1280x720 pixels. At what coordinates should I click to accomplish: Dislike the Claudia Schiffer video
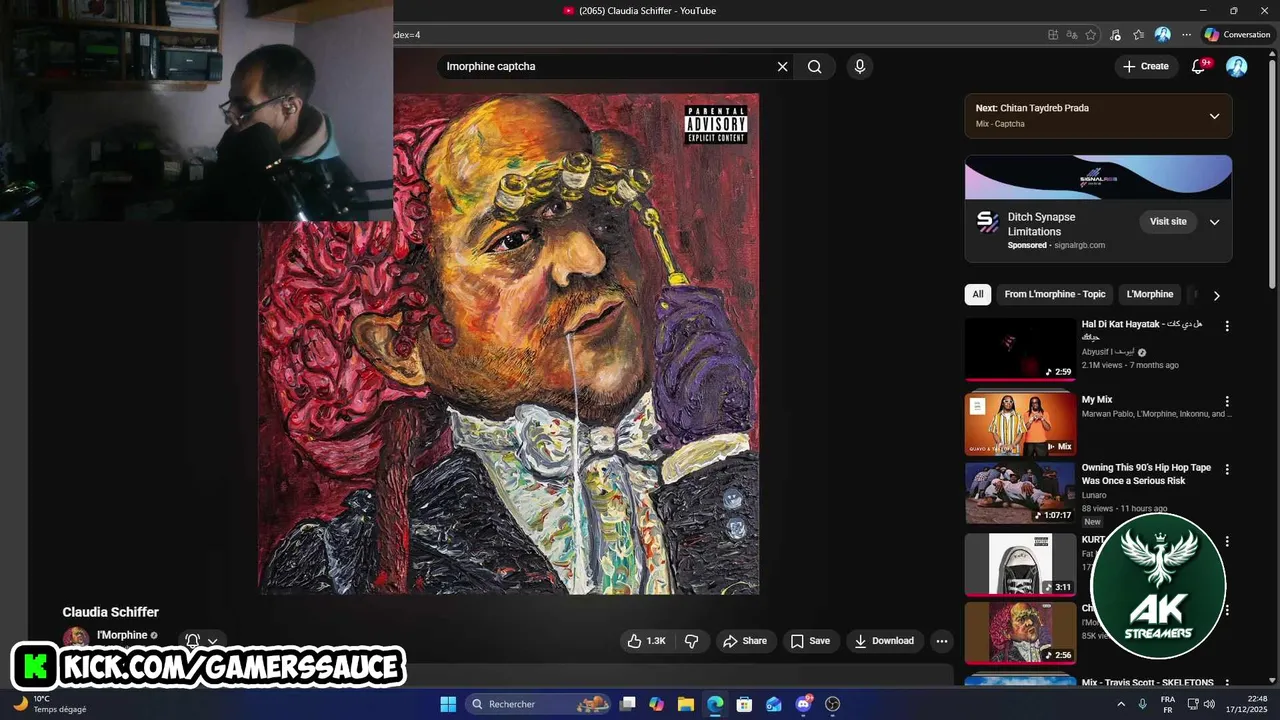pyautogui.click(x=691, y=641)
